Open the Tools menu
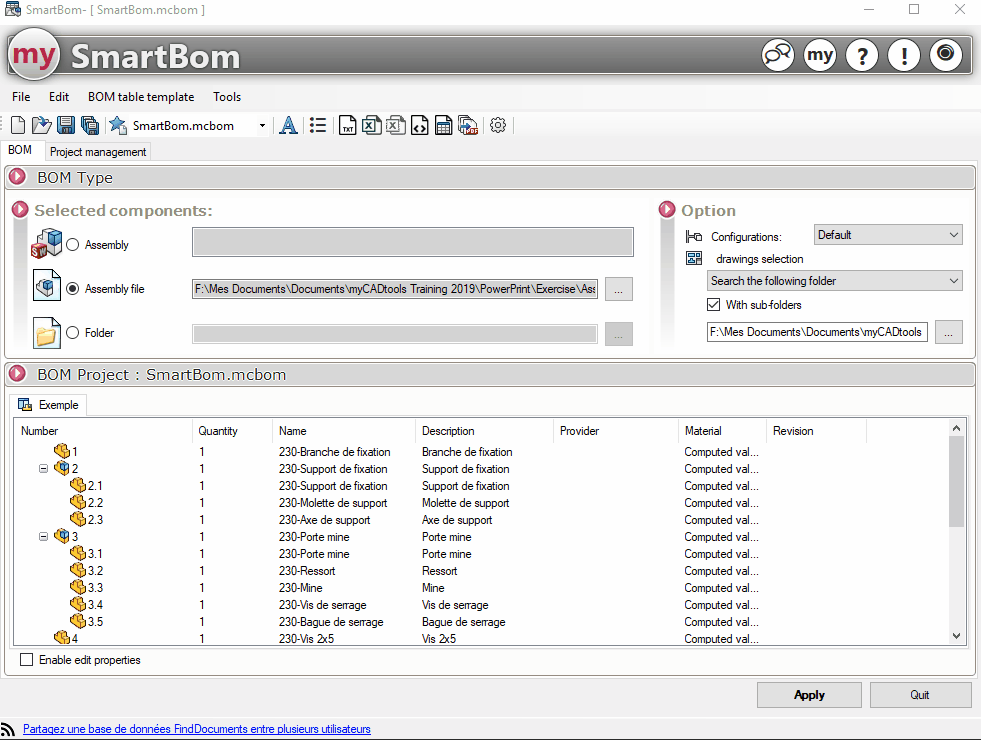Viewport: 981px width, 740px height. [x=226, y=97]
